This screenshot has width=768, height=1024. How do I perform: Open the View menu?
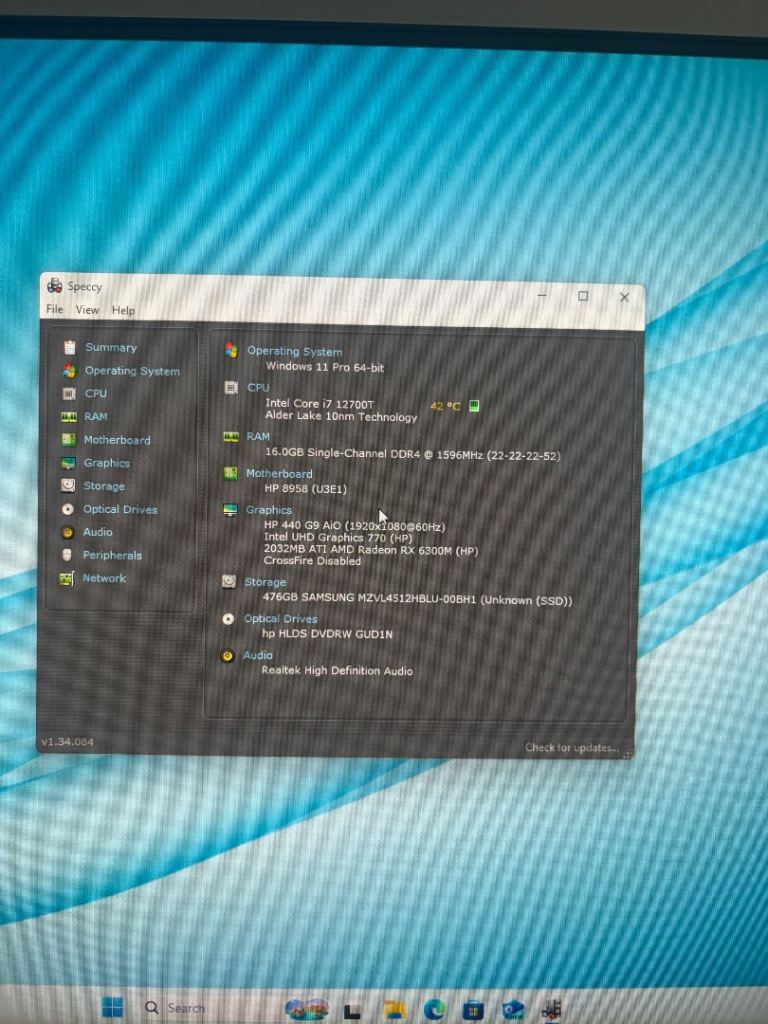88,310
